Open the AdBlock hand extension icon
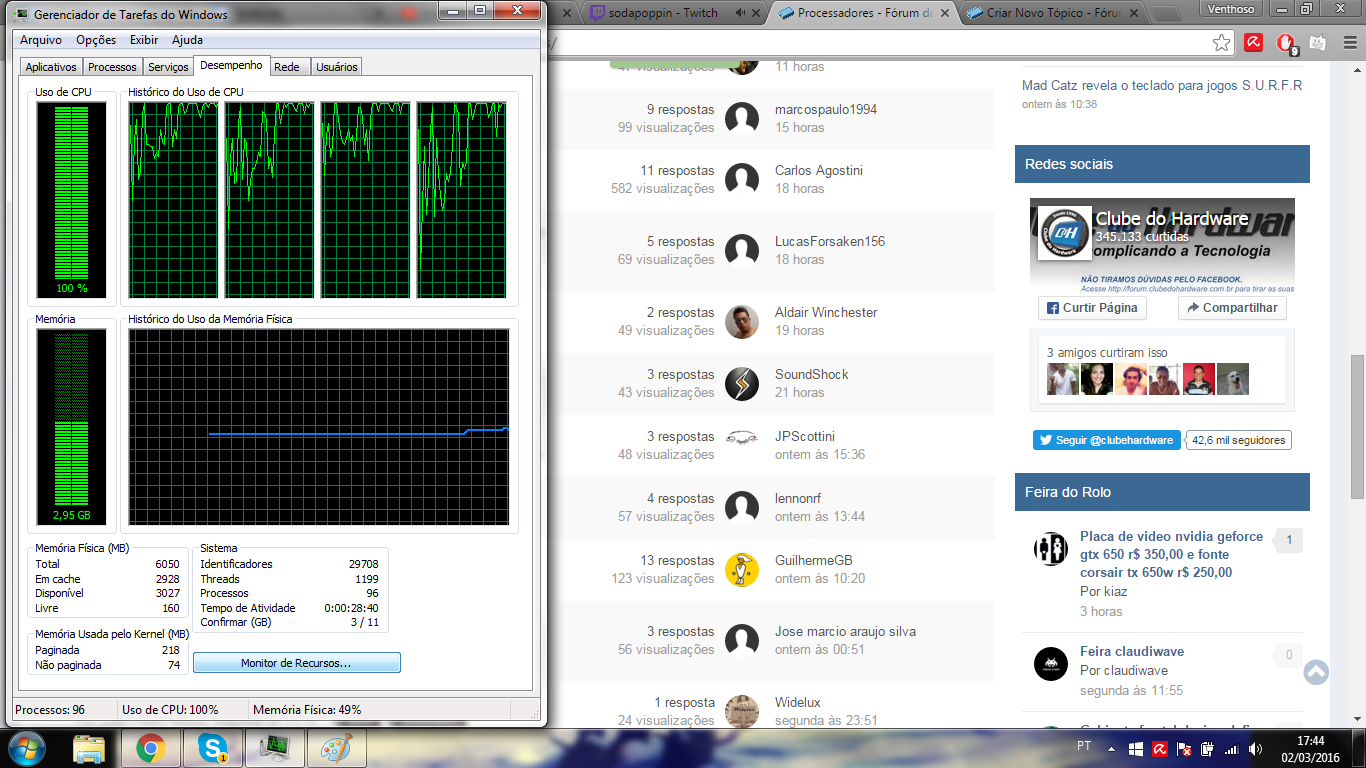 click(x=1286, y=43)
